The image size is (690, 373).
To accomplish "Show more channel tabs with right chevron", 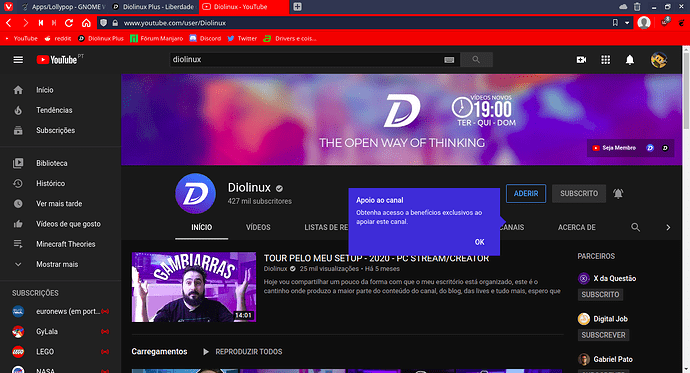I will (668, 227).
